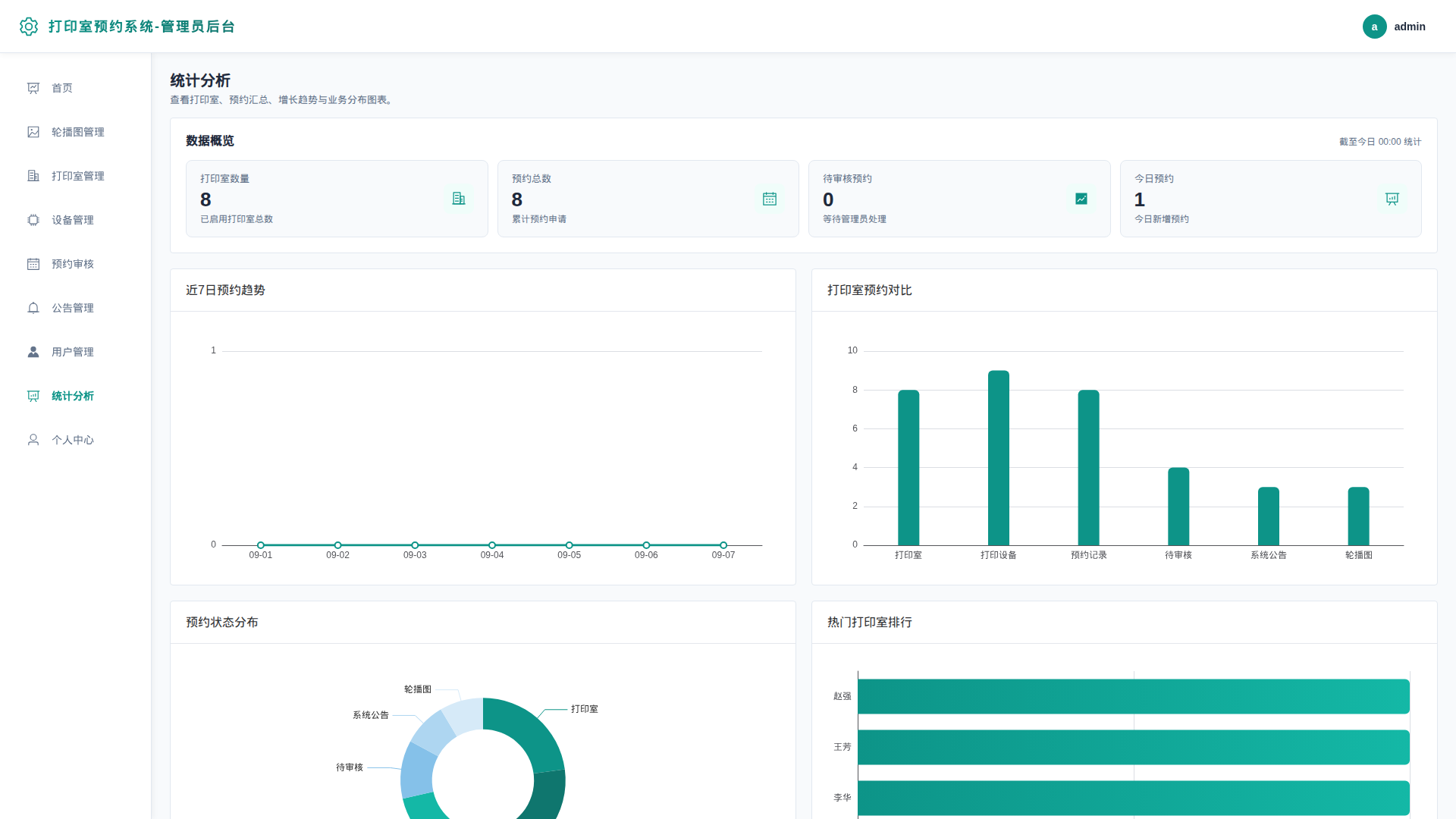Image resolution: width=1456 pixels, height=819 pixels.
Task: Click the chart icon in 今日预约 card
Action: [1392, 199]
